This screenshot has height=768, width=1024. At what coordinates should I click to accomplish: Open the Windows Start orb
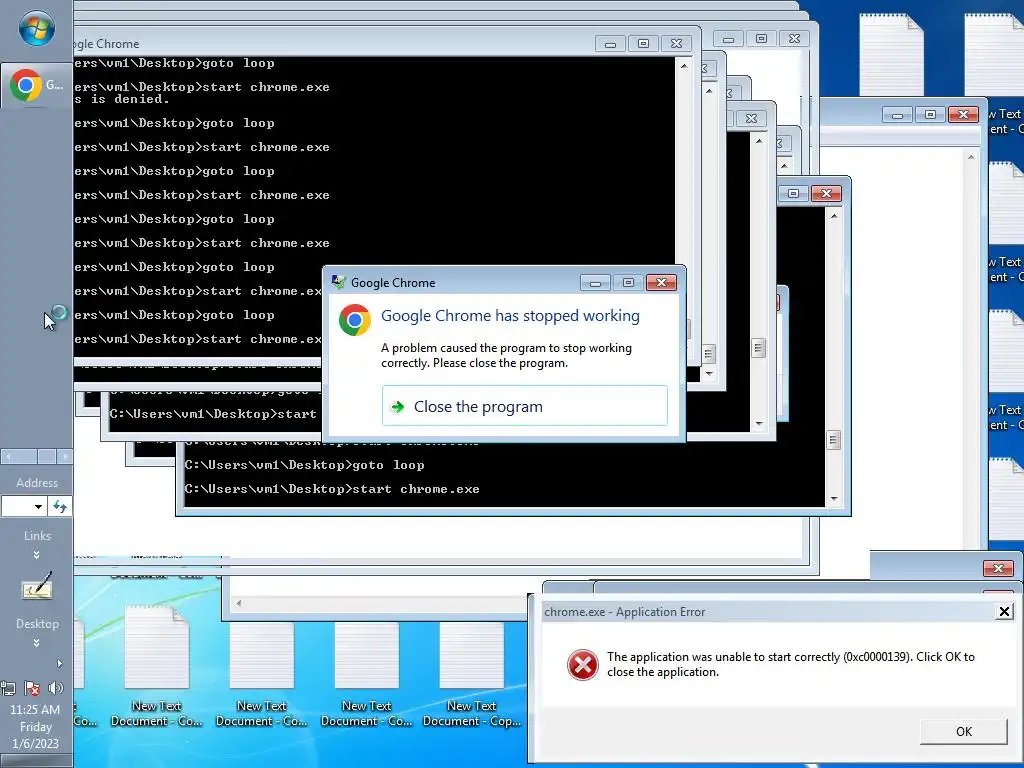point(36,29)
